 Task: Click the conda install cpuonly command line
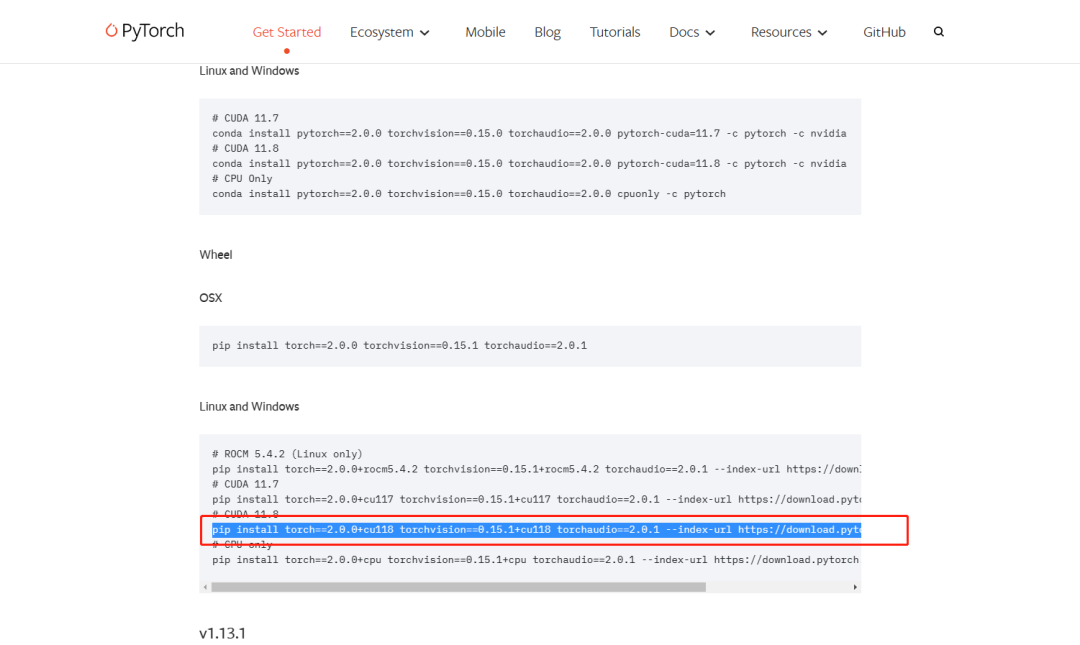point(468,194)
